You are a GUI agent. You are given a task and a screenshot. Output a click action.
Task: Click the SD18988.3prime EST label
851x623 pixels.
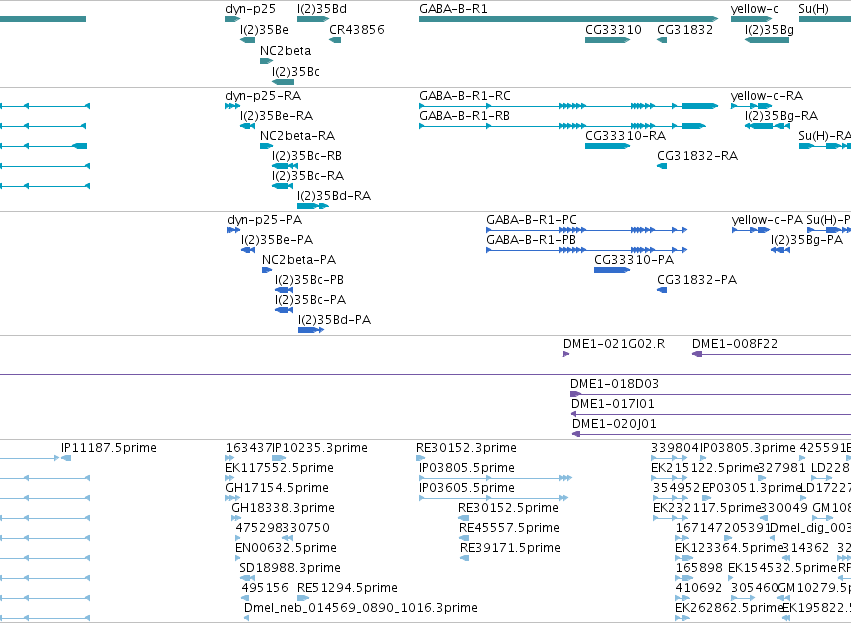pos(290,568)
